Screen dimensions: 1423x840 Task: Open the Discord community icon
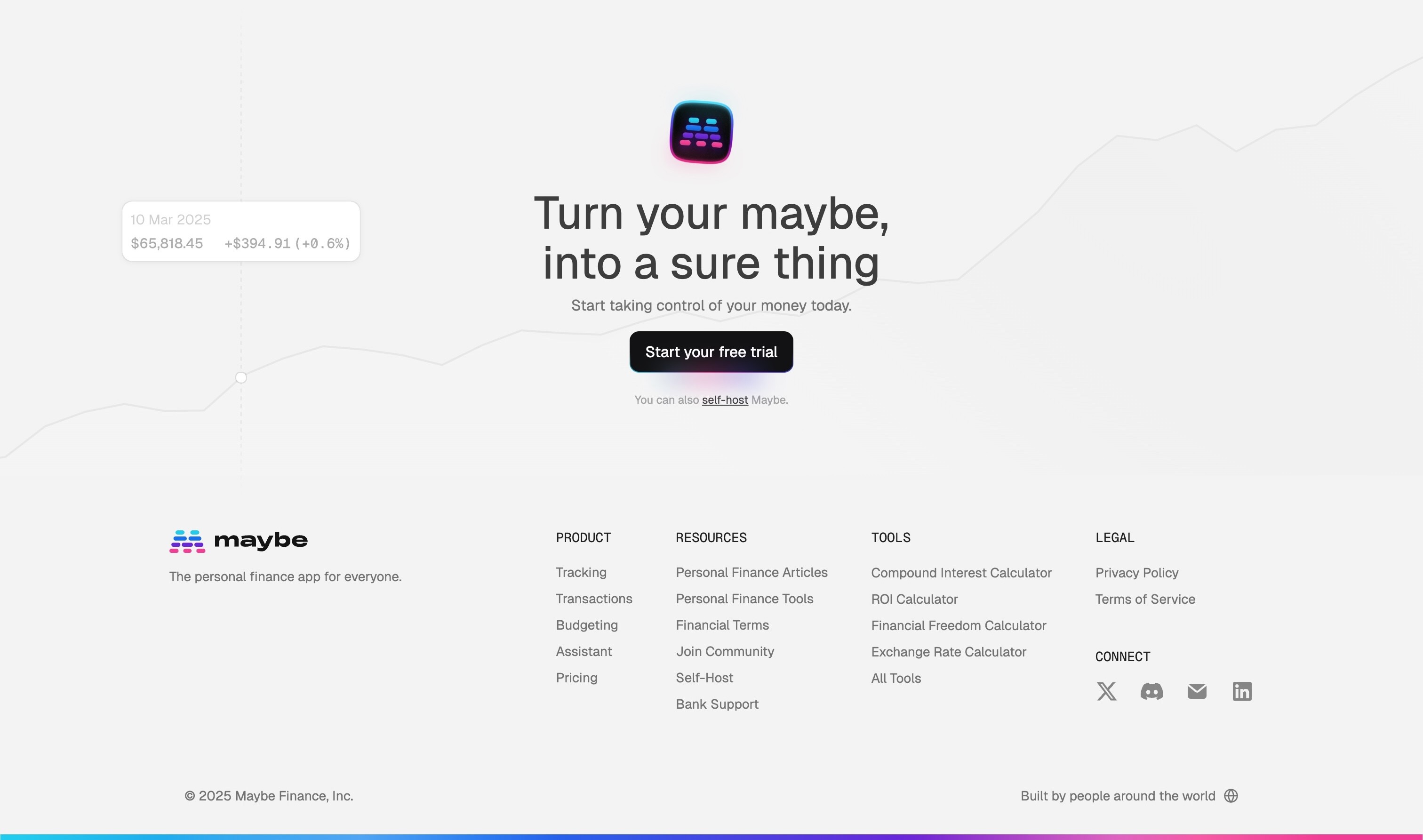point(1151,691)
